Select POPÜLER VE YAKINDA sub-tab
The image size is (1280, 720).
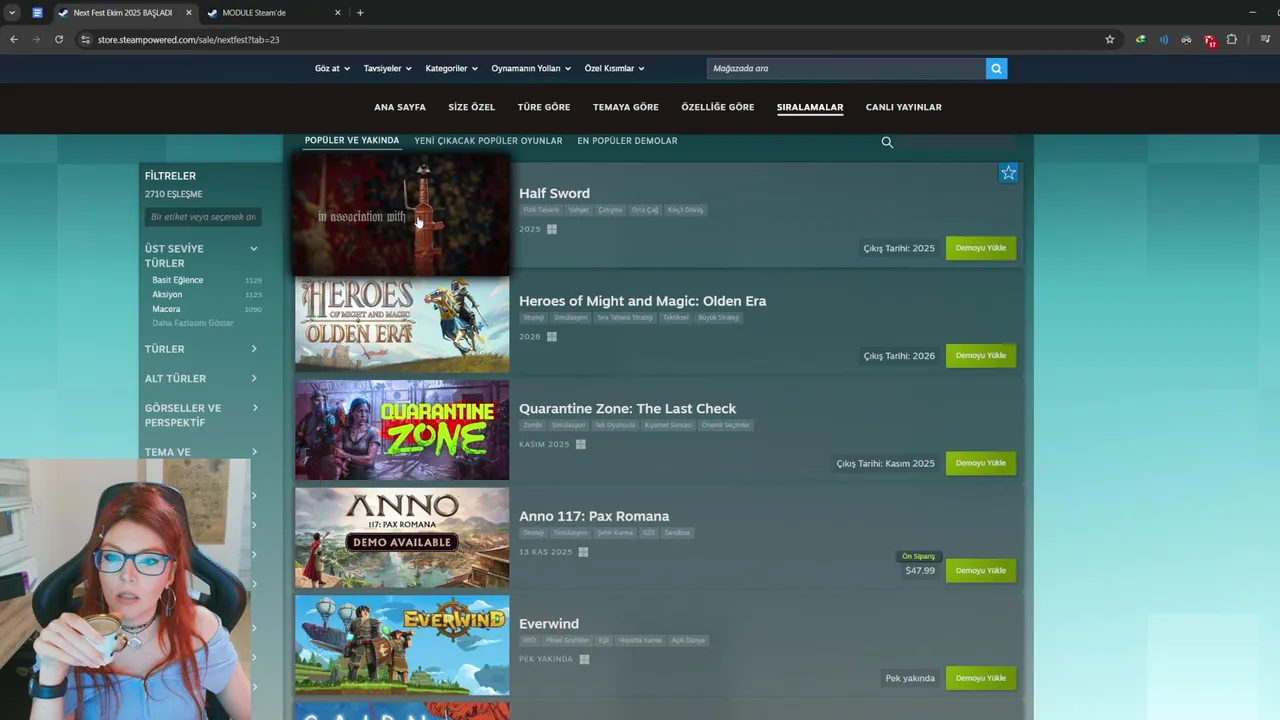[x=352, y=141]
